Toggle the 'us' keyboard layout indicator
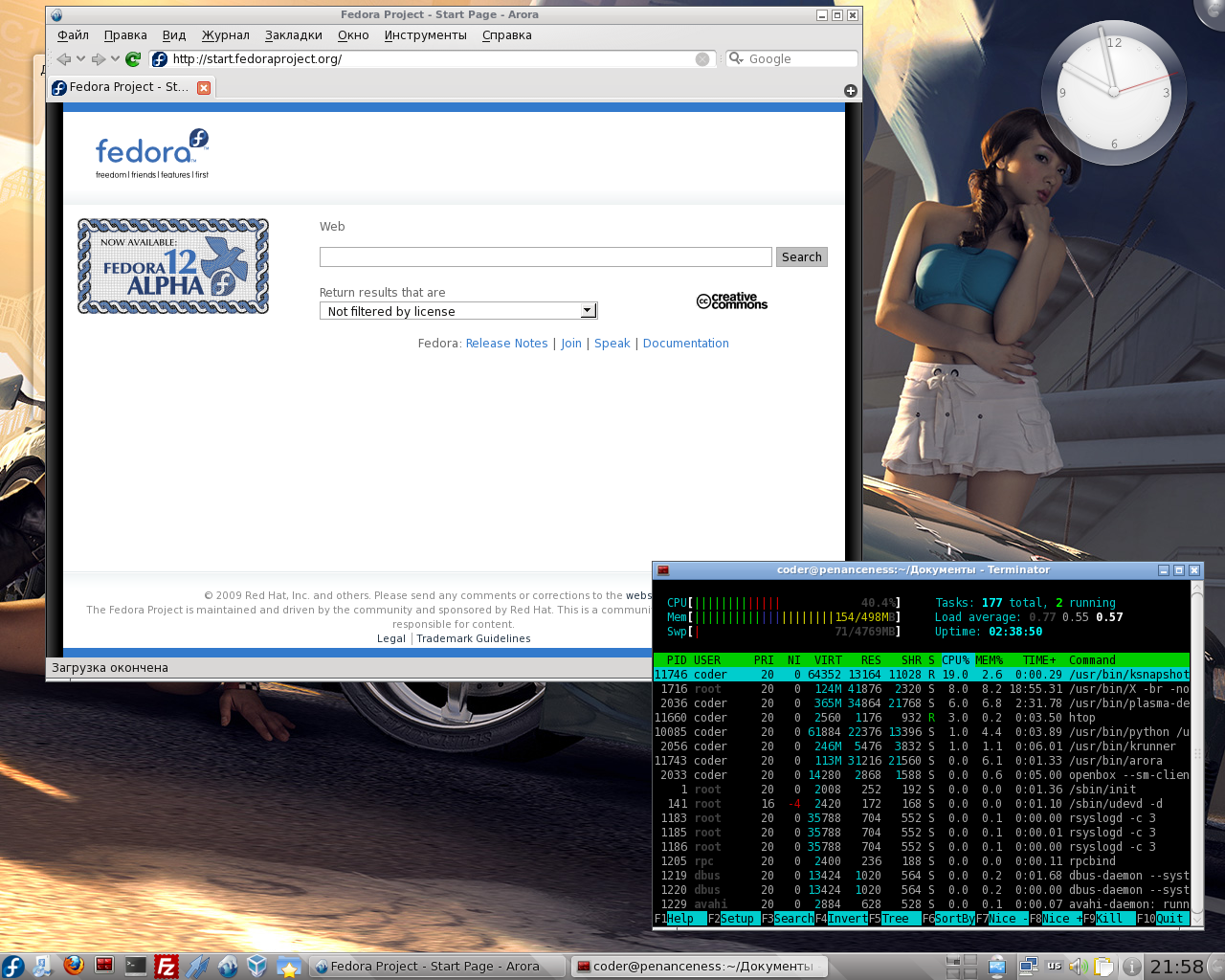This screenshot has width=1225, height=980. (1054, 967)
